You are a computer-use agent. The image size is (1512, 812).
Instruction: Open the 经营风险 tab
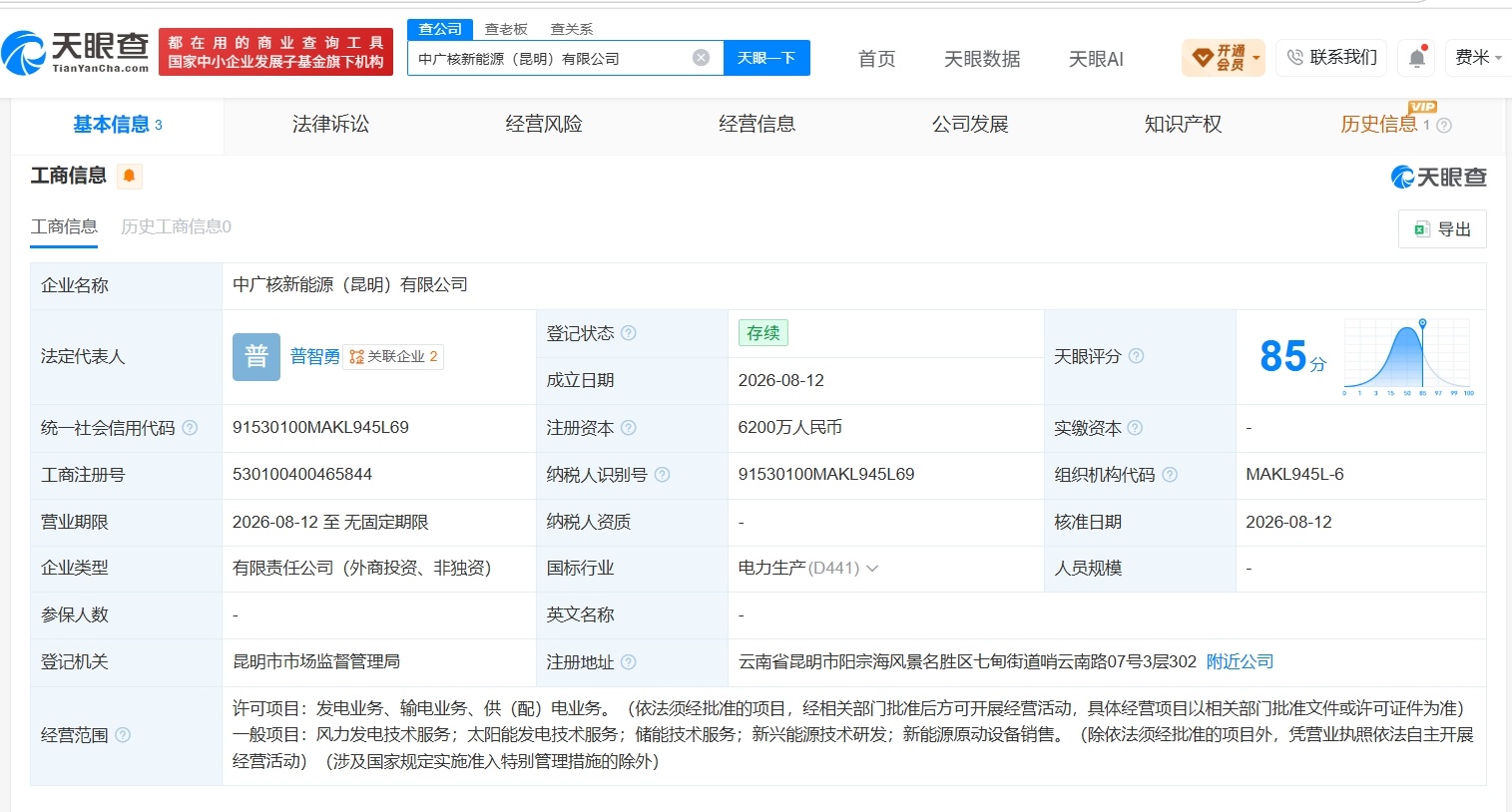[544, 125]
